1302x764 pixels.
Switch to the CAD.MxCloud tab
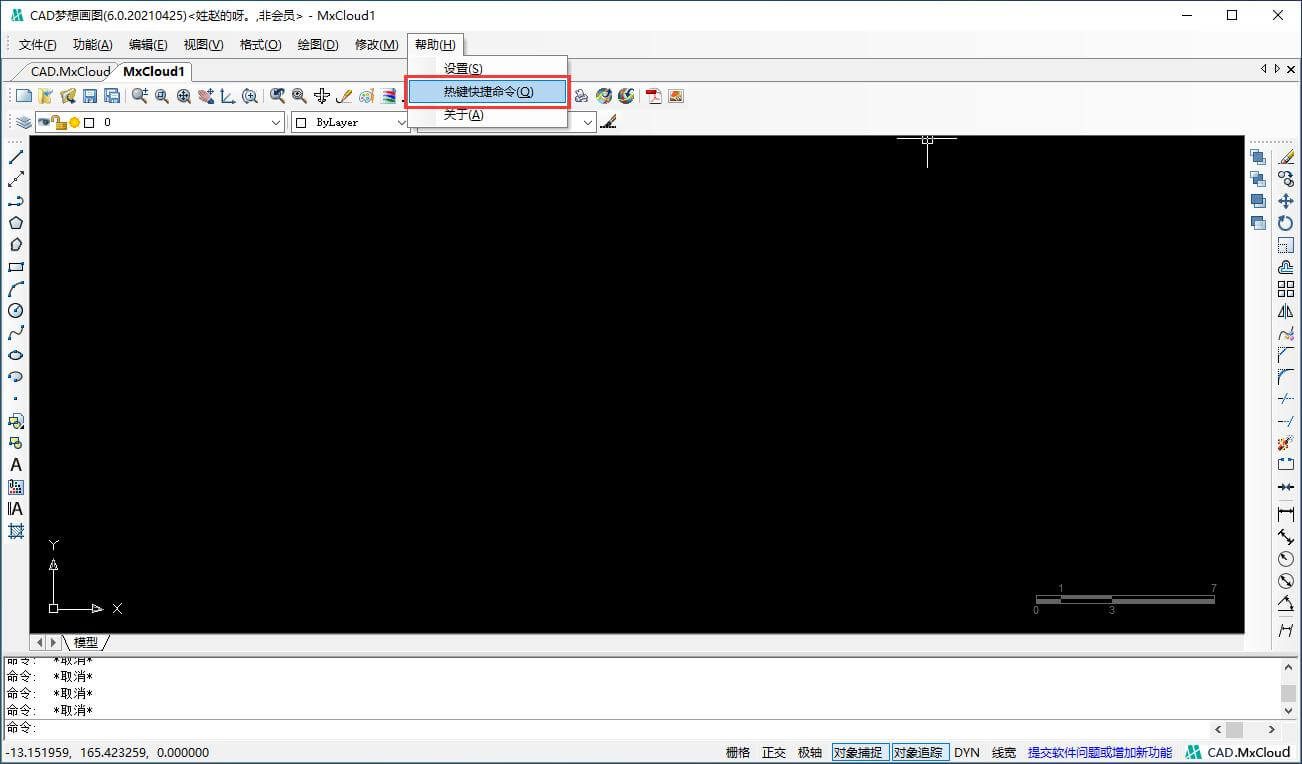[x=69, y=71]
